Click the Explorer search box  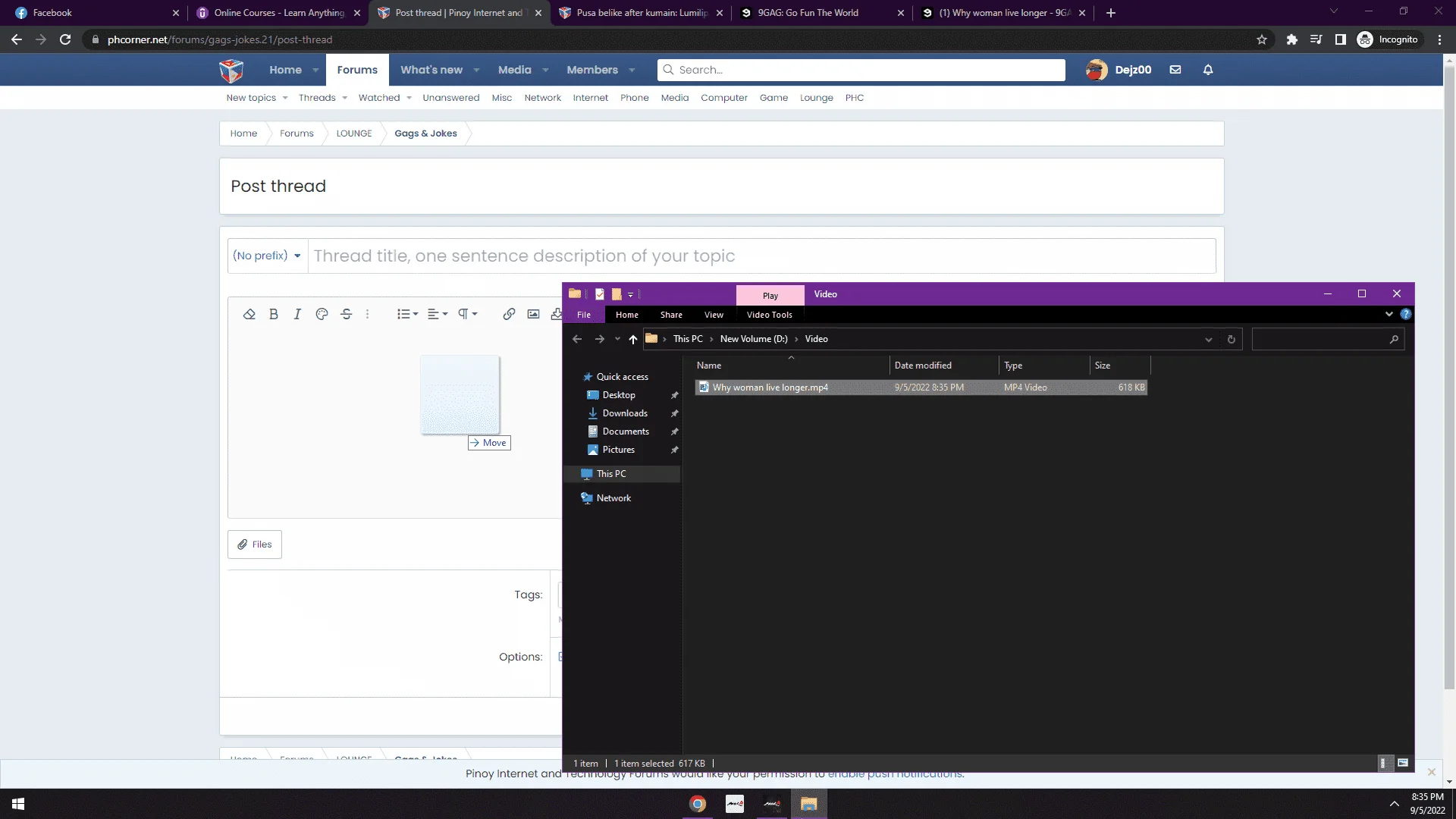coord(1328,339)
